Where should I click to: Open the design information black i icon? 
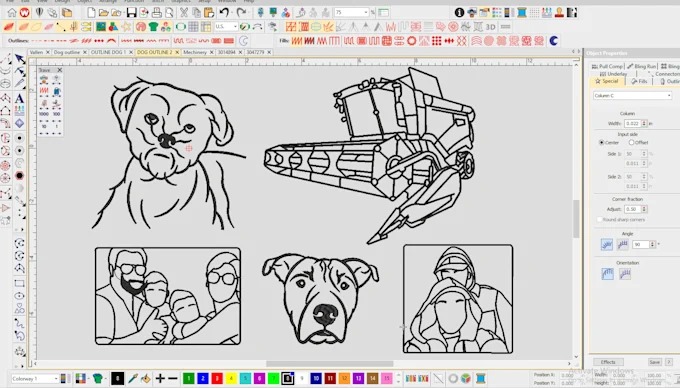[459, 13]
